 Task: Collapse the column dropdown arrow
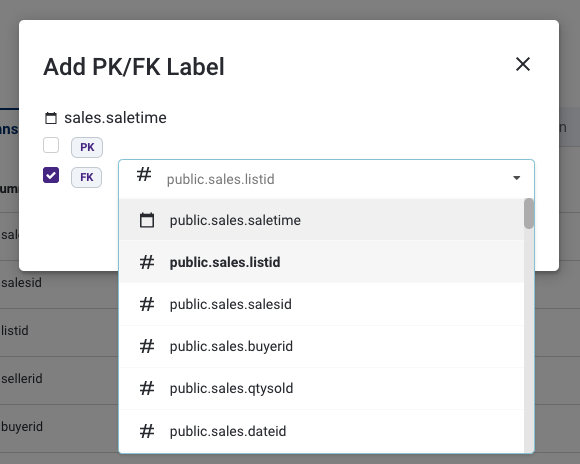(516, 178)
